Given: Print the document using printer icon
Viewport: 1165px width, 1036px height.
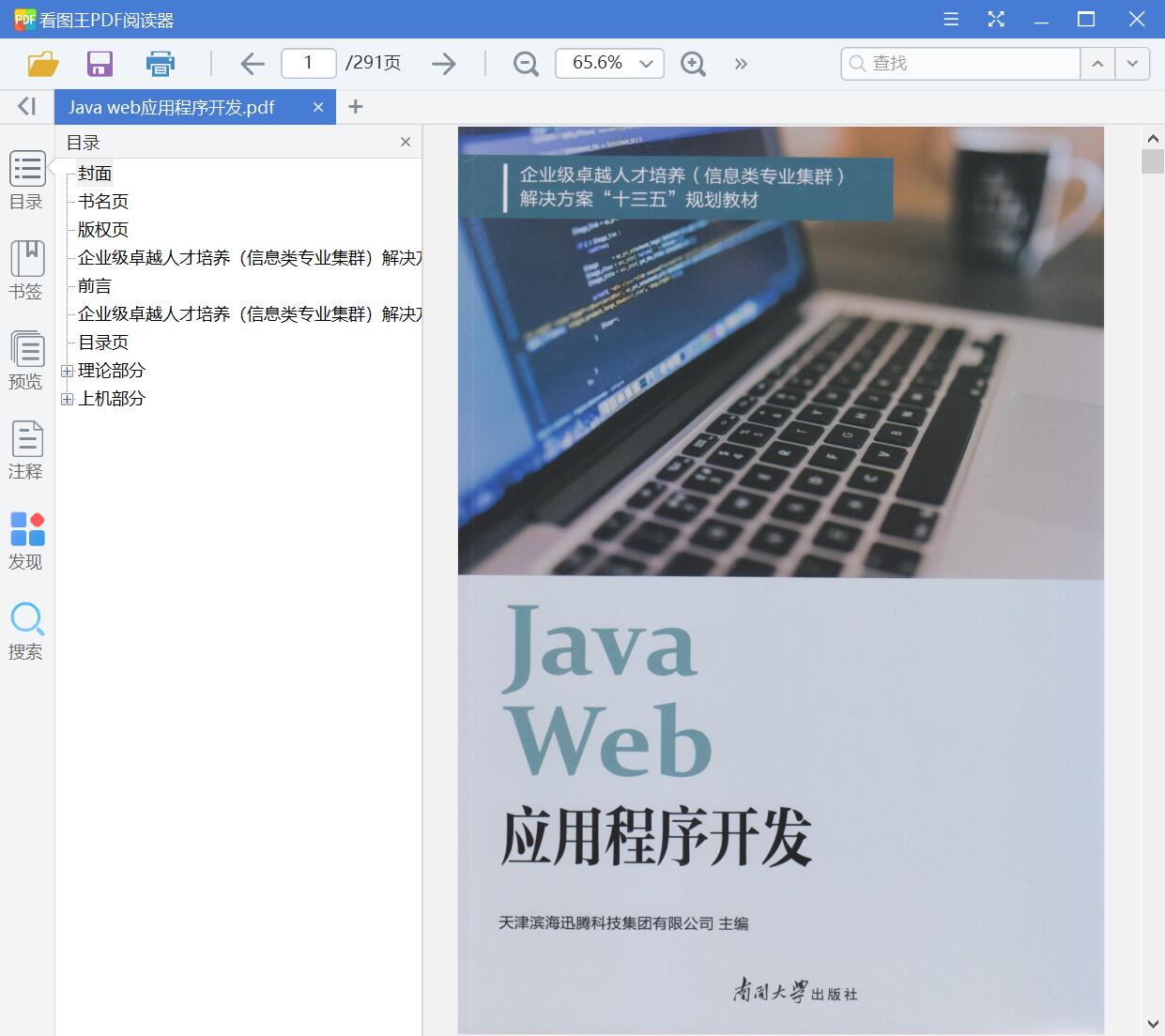Looking at the screenshot, I should [161, 64].
